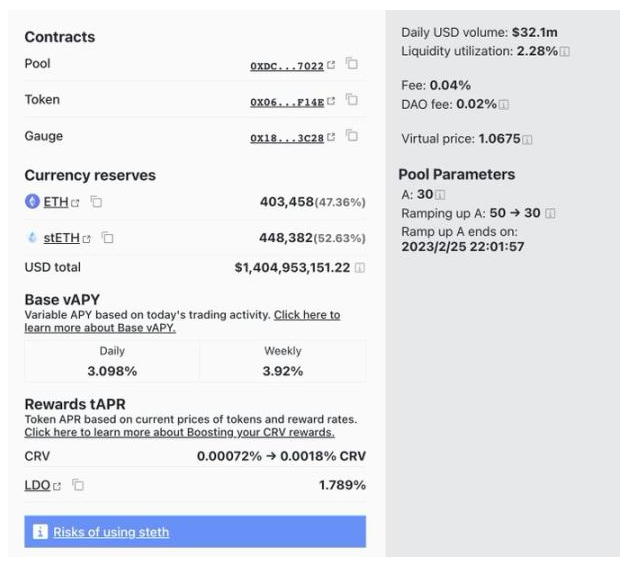Open Boosting your CRV rewards link
Screen dimensions: 631x562
click(179, 432)
